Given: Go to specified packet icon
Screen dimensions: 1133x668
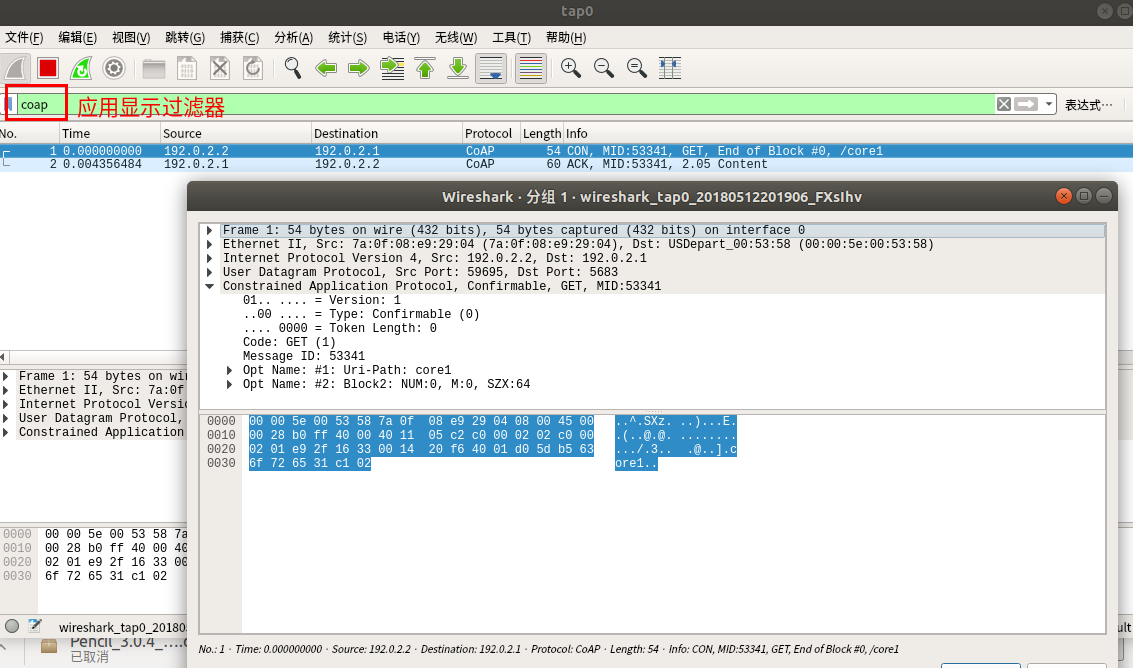Looking at the screenshot, I should (x=392, y=68).
